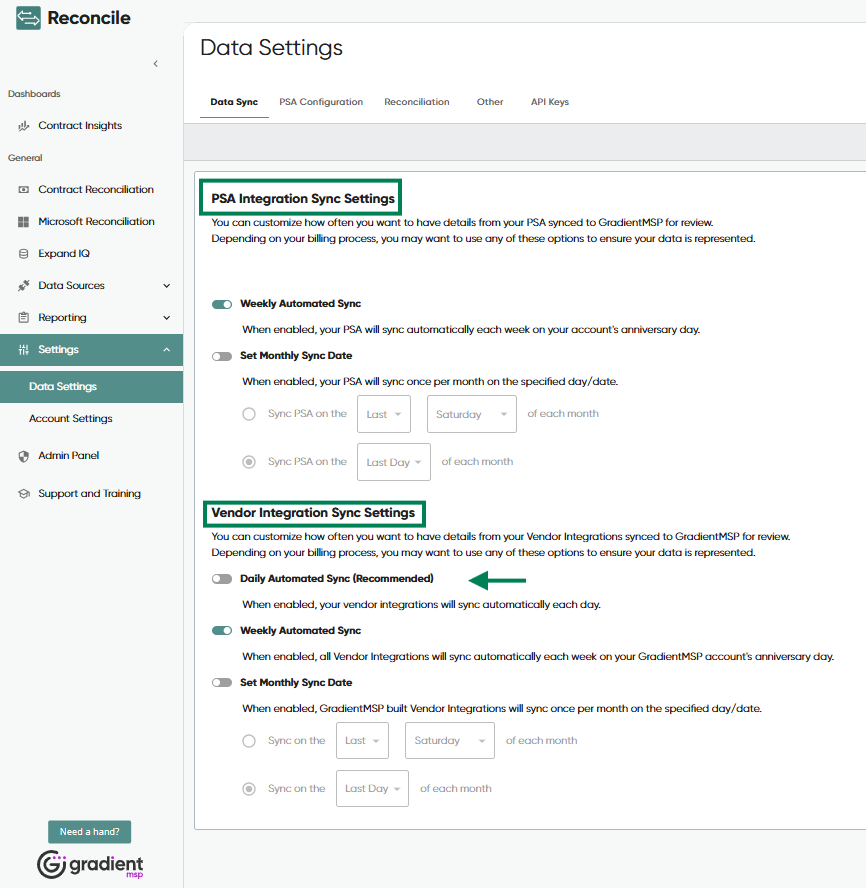Click the Microsoft Reconciliation grid icon
The image size is (866, 888).
click(23, 221)
